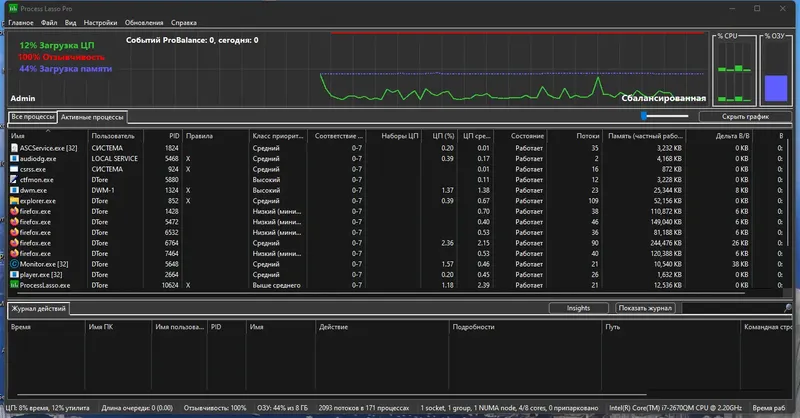Click the player.exe process icon
Image resolution: width=800 pixels, height=418 pixels.
click(x=14, y=275)
